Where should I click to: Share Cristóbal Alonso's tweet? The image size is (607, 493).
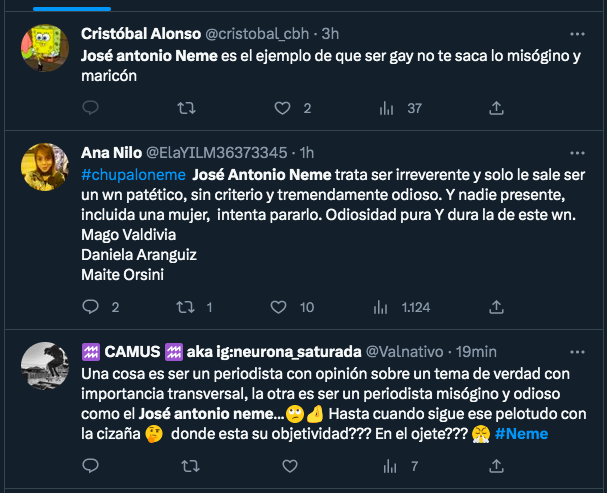[481, 108]
